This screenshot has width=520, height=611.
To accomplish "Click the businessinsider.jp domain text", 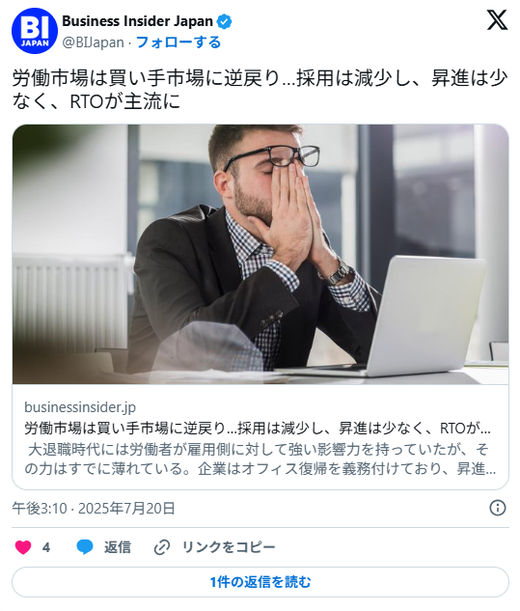I will click(80, 407).
